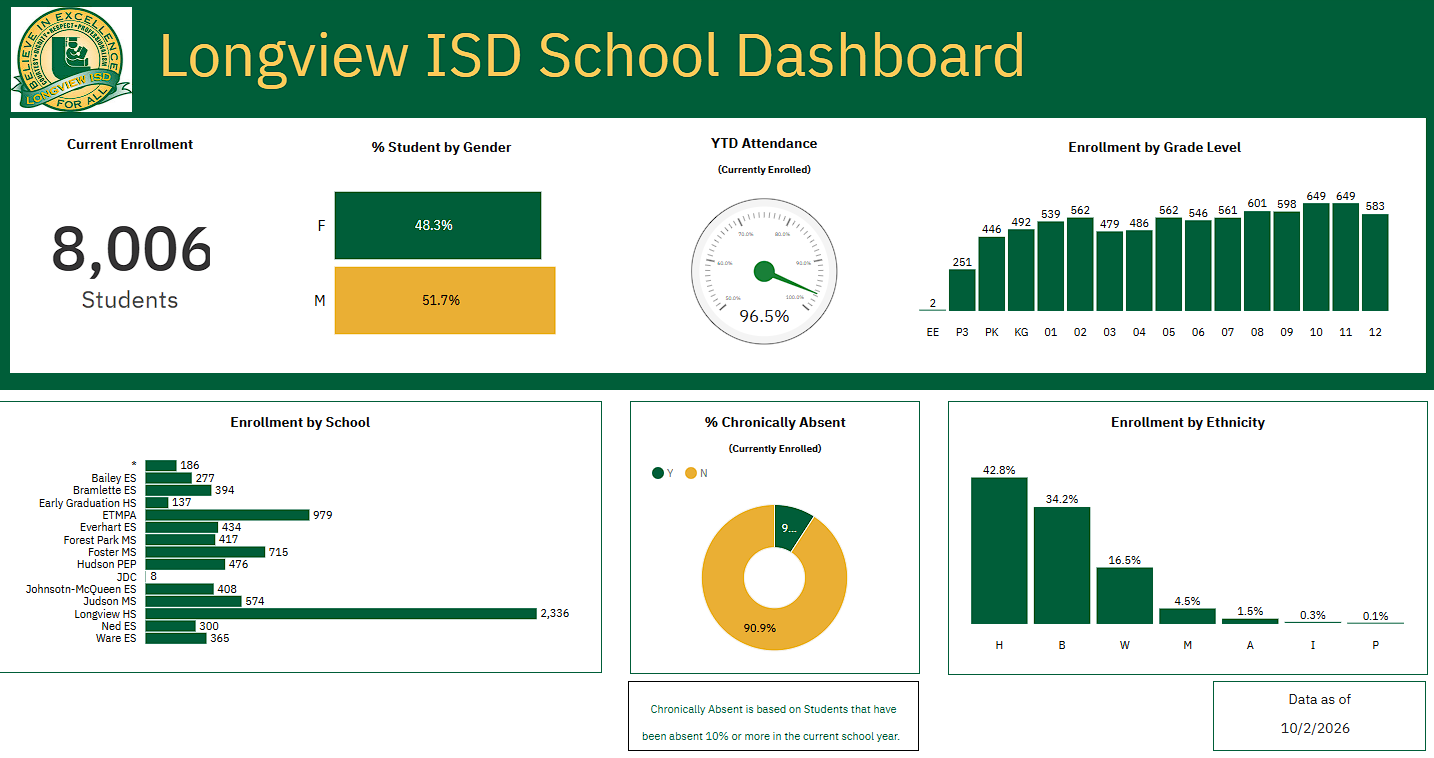Click the Enrollment by School title
The height and width of the screenshot is (758, 1434).
click(300, 422)
